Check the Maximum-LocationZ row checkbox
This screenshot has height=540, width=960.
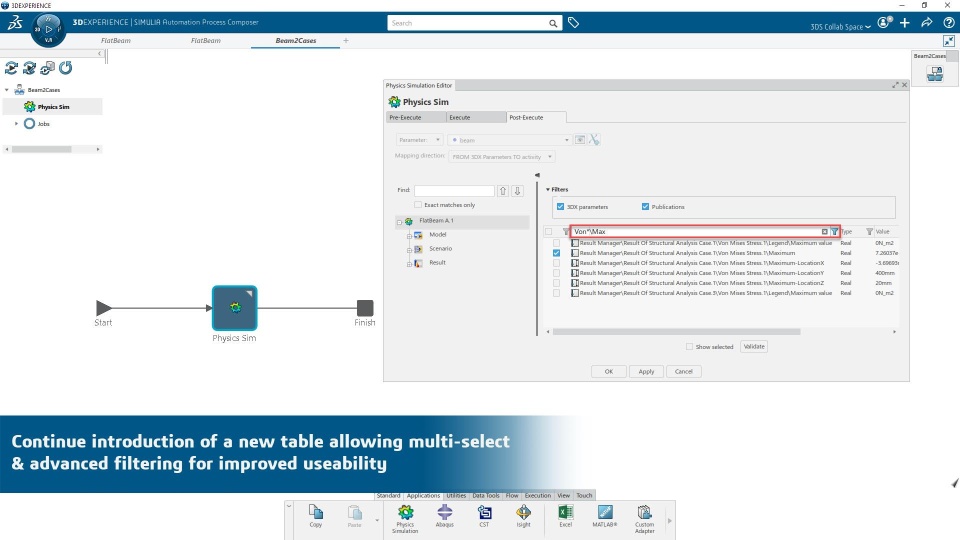tap(557, 283)
